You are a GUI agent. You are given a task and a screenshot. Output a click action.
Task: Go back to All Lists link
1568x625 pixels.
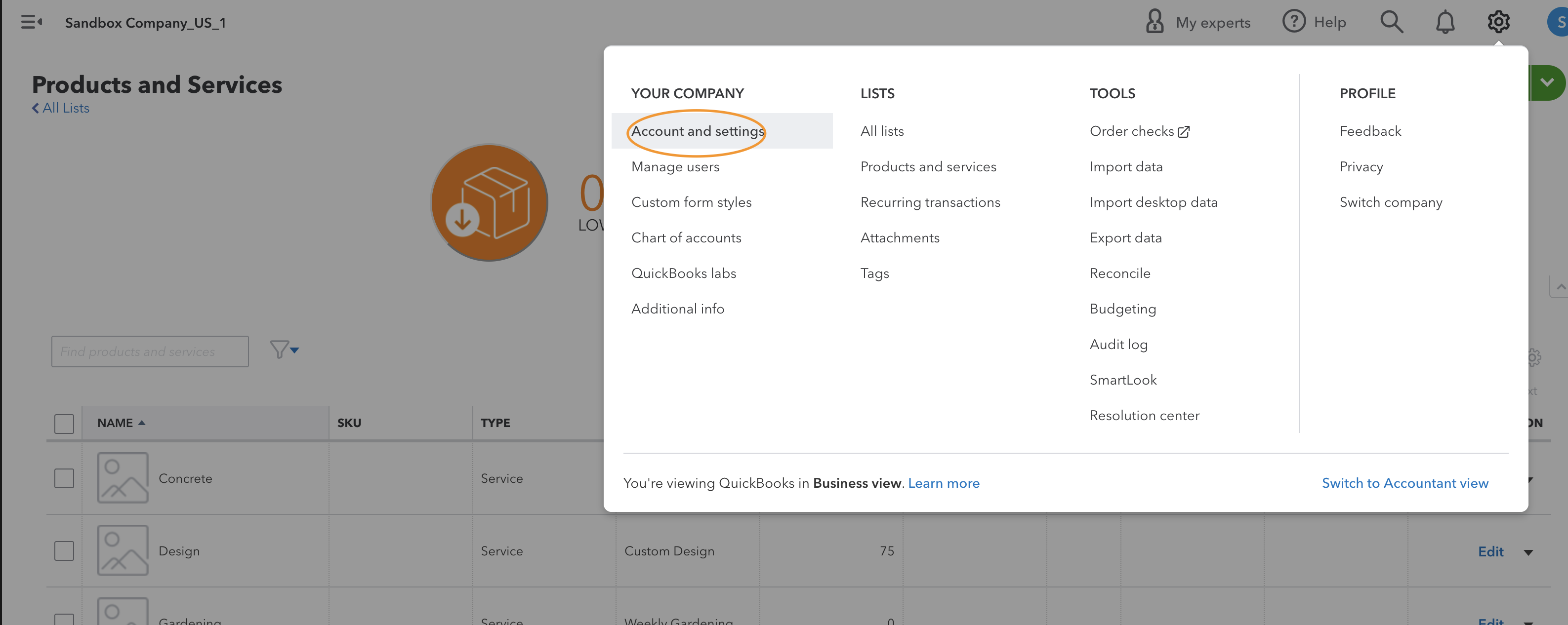tap(61, 108)
